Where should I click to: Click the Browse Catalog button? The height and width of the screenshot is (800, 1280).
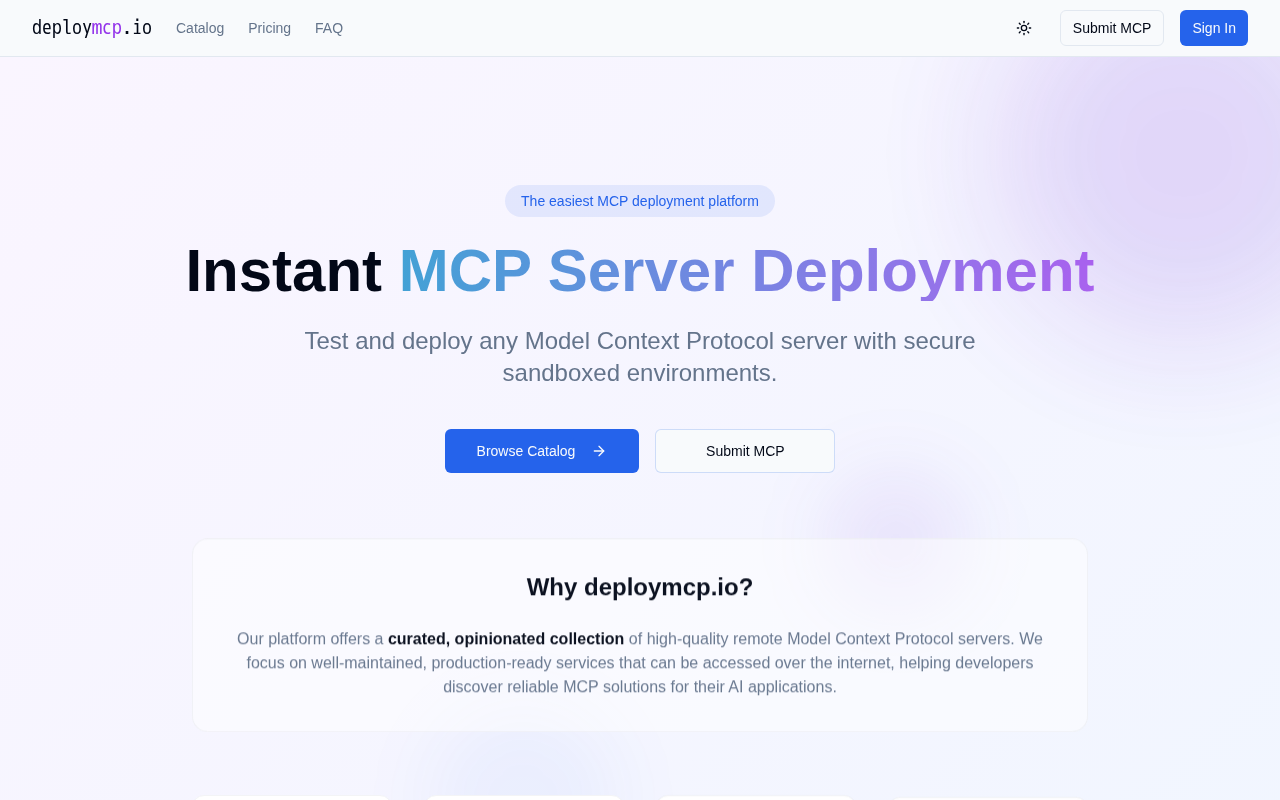(x=542, y=451)
